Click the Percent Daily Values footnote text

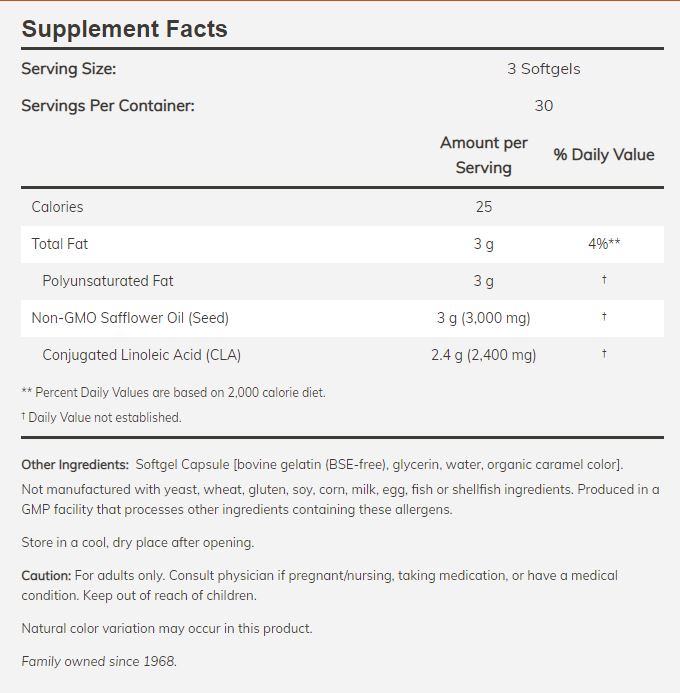pos(173,393)
